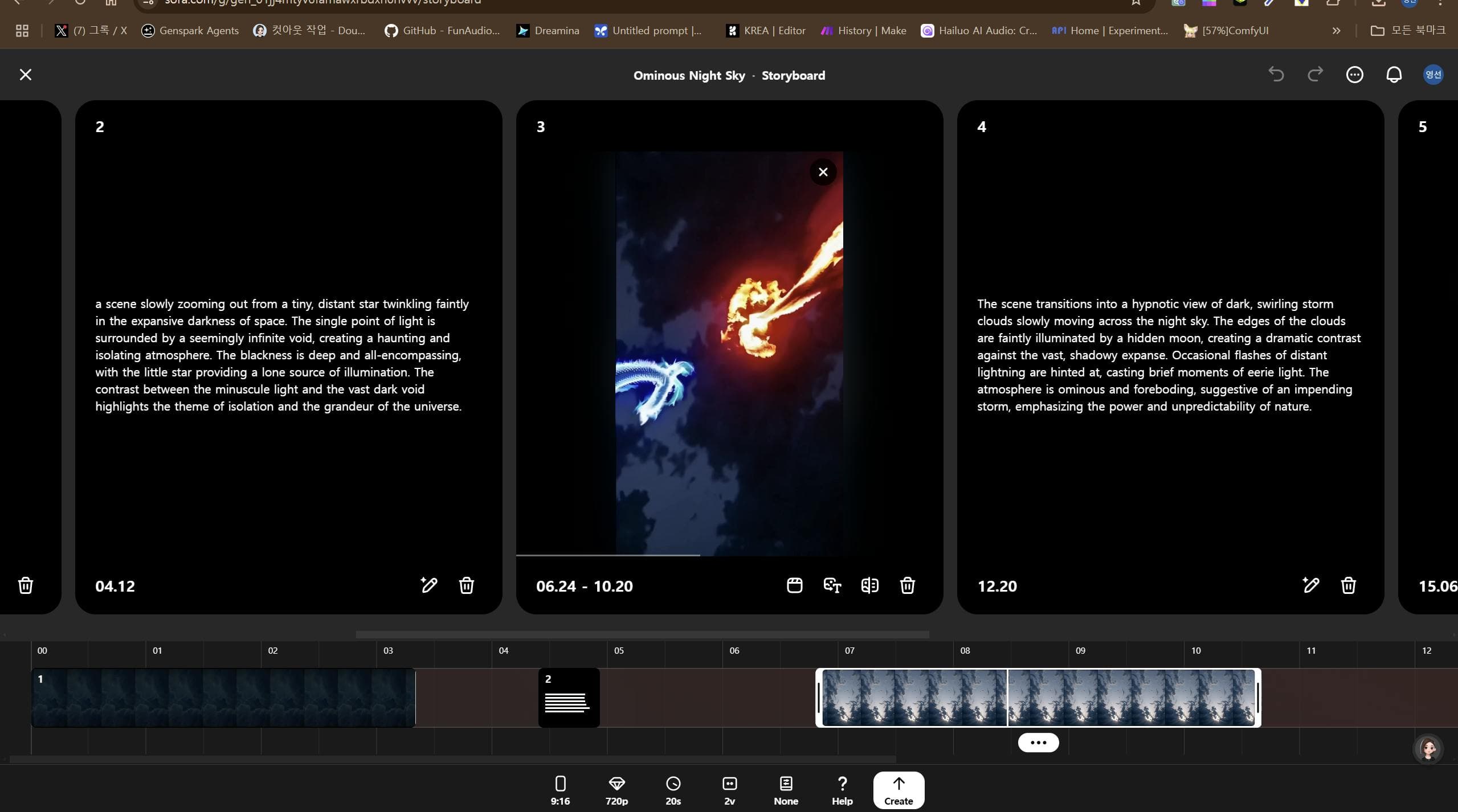Select the selected cloud clip on the timeline
1458x812 pixels.
(x=1038, y=698)
